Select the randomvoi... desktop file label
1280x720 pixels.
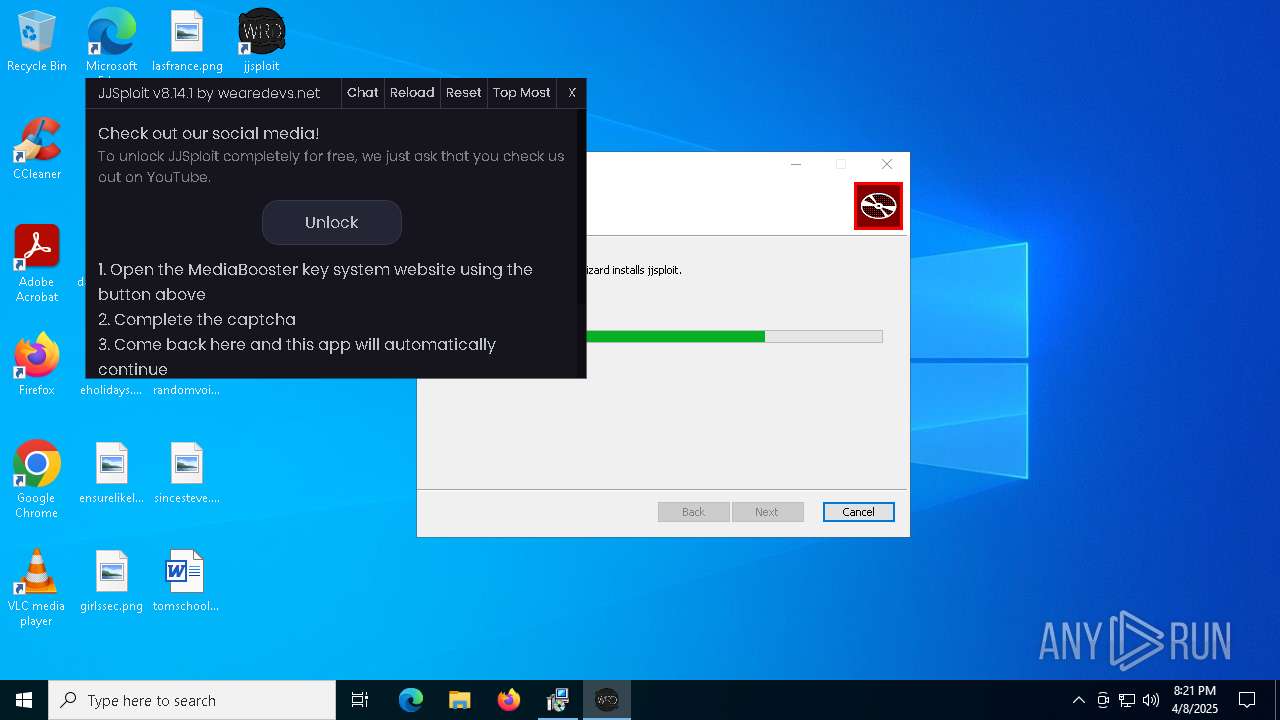[186, 390]
